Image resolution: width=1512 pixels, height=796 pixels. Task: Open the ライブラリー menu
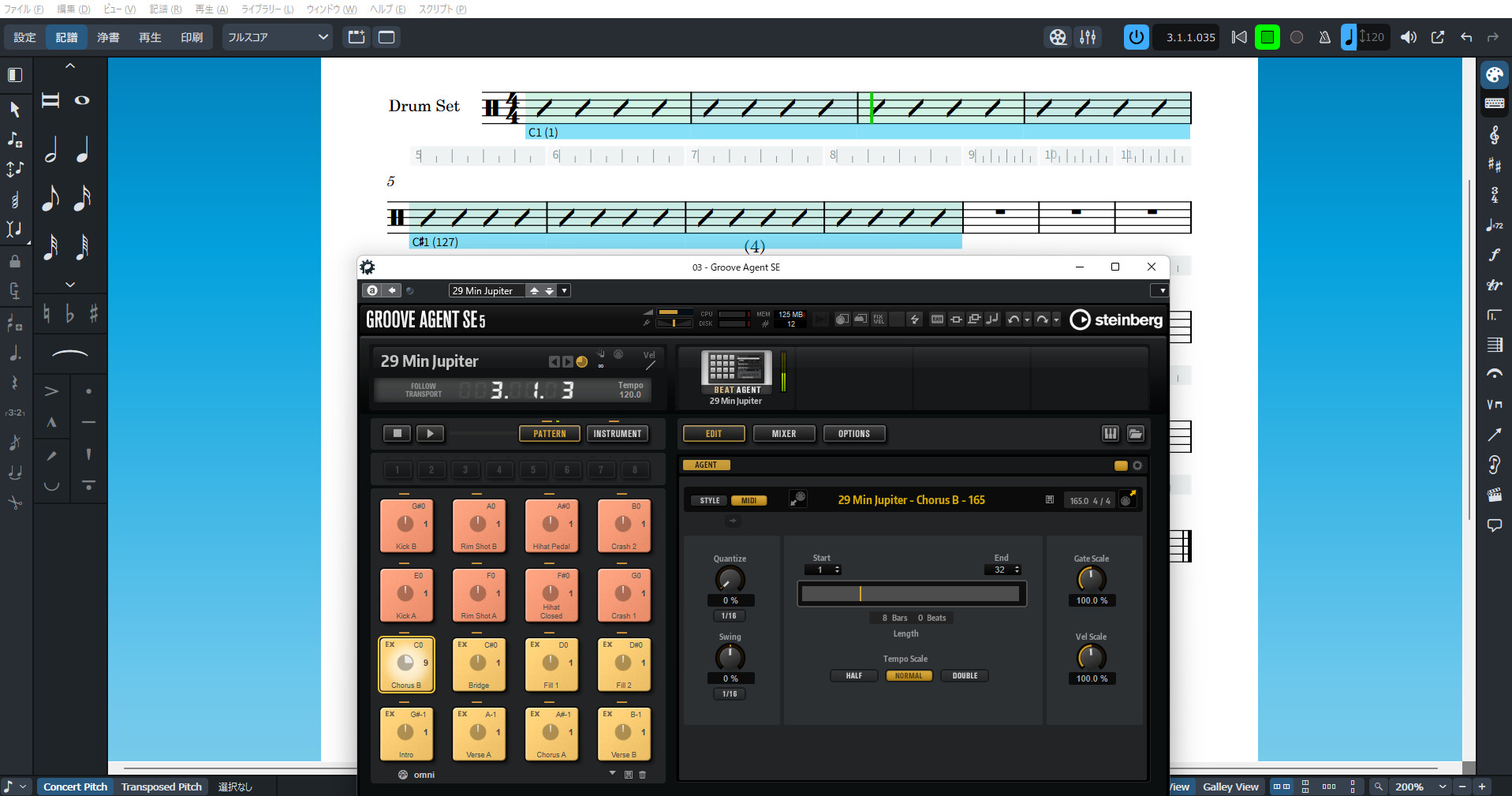coord(267,9)
